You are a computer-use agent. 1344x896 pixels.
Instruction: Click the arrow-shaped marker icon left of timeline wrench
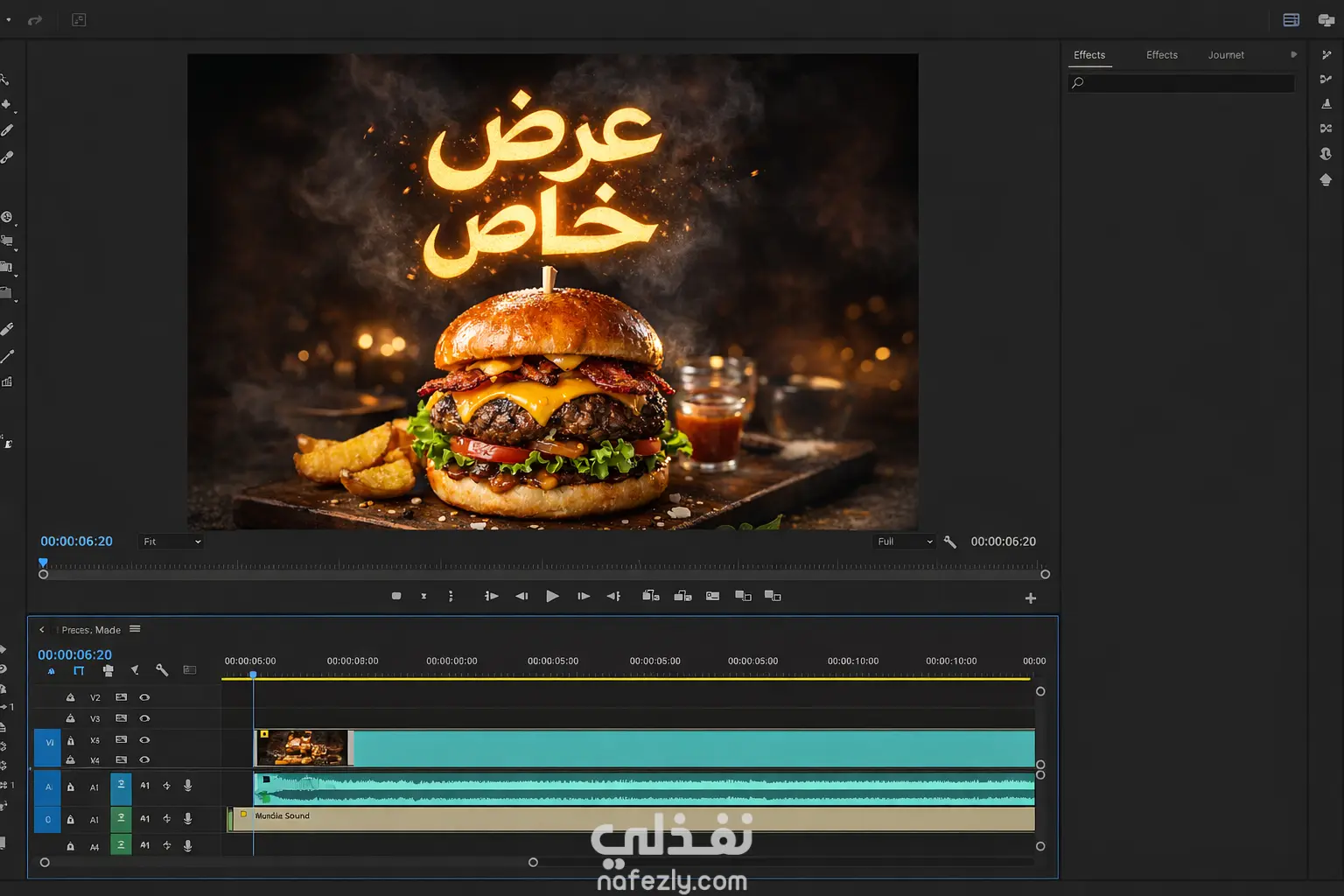pos(135,670)
